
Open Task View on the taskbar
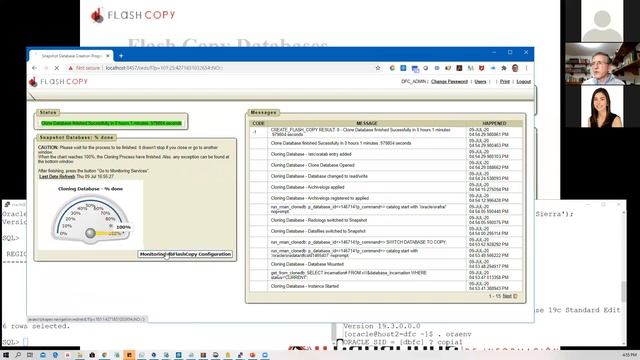pyautogui.click(x=30, y=355)
